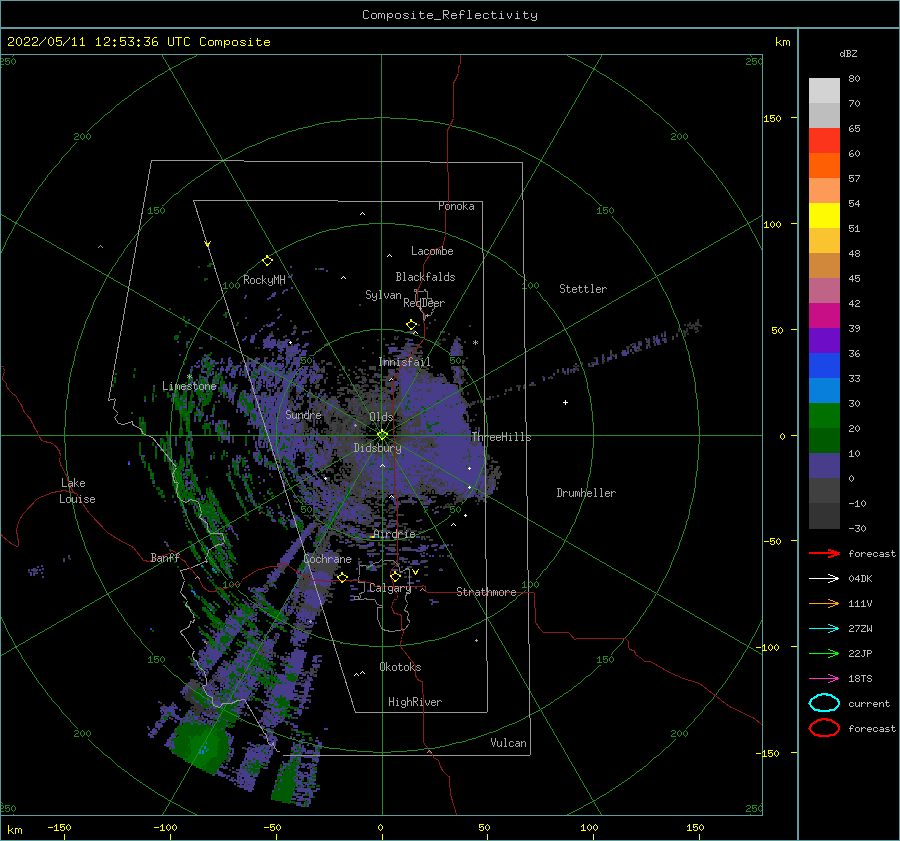Viewport: 900px width, 841px height.
Task: Click the Ponoka city label
Action: (x=456, y=206)
